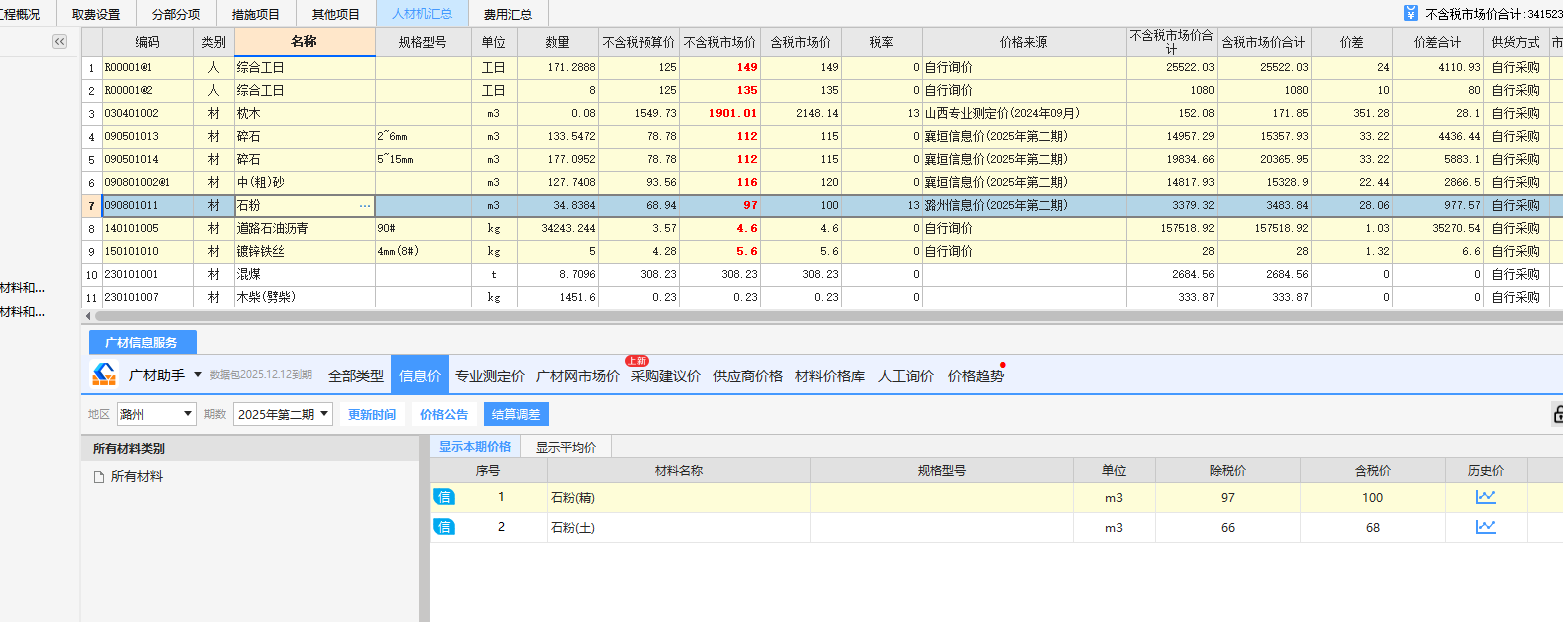Select the 枕木 material row name
This screenshot has height=622, width=1563.
[x=304, y=113]
